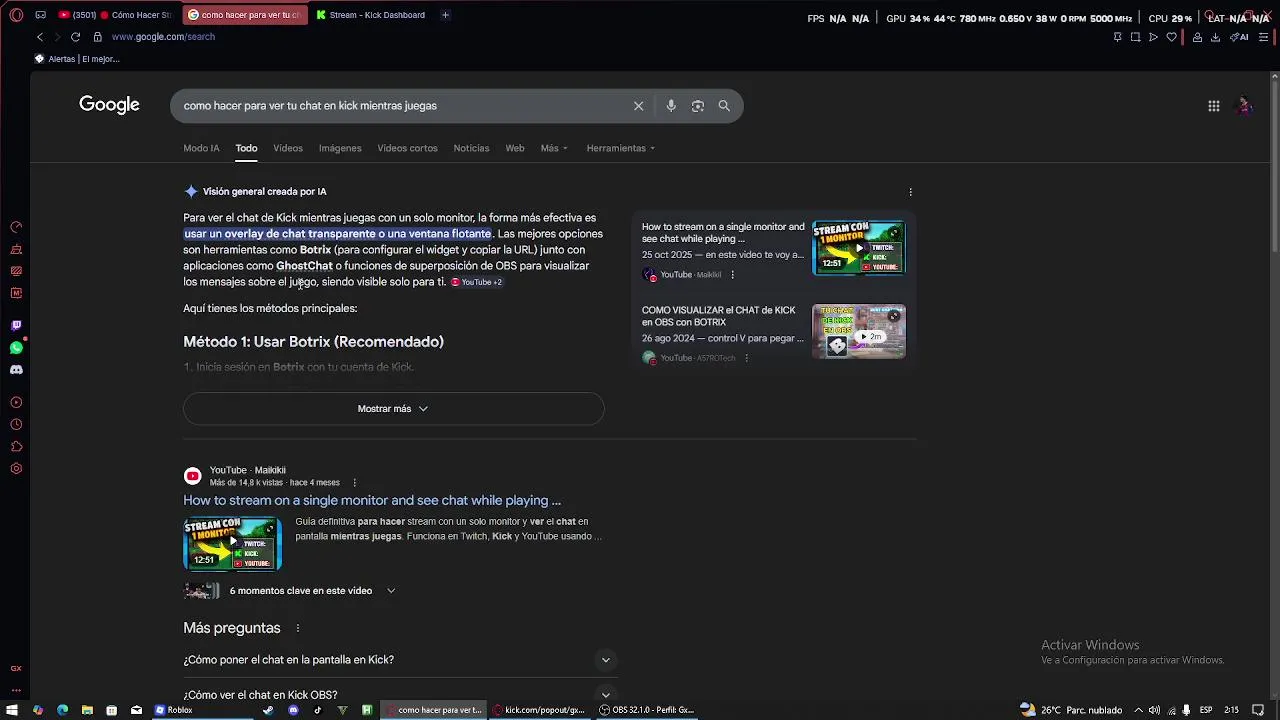The width and height of the screenshot is (1280, 720).
Task: Open the three-dot menu next to Más preguntas
Action: [x=297, y=628]
